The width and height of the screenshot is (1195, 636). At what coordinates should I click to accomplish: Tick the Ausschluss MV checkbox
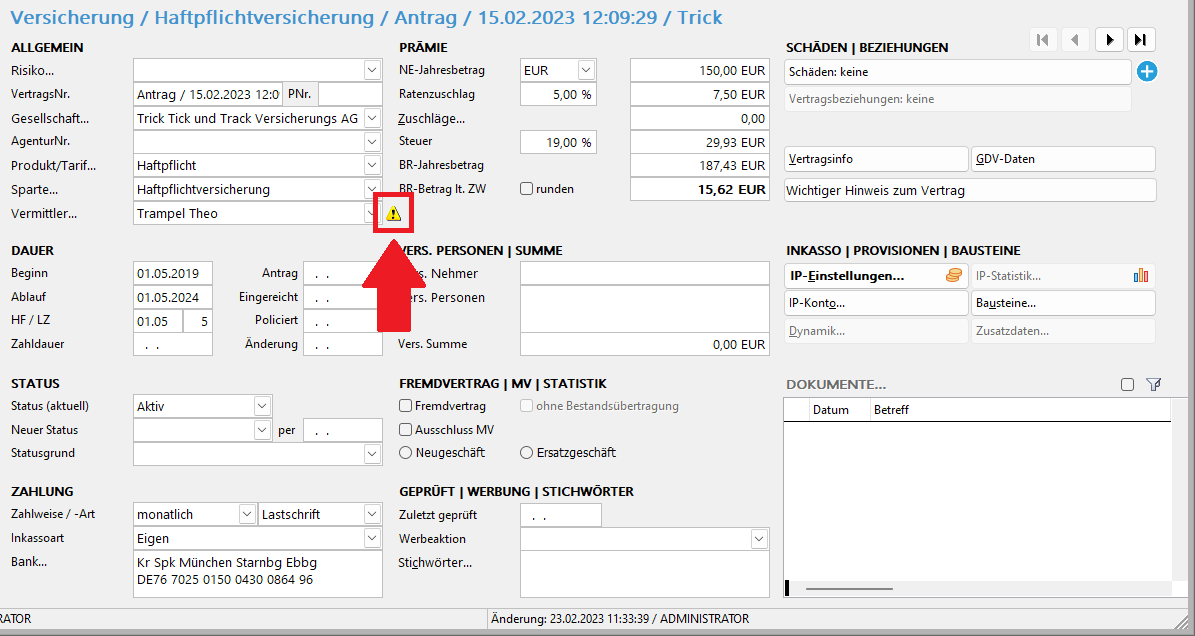click(x=406, y=429)
